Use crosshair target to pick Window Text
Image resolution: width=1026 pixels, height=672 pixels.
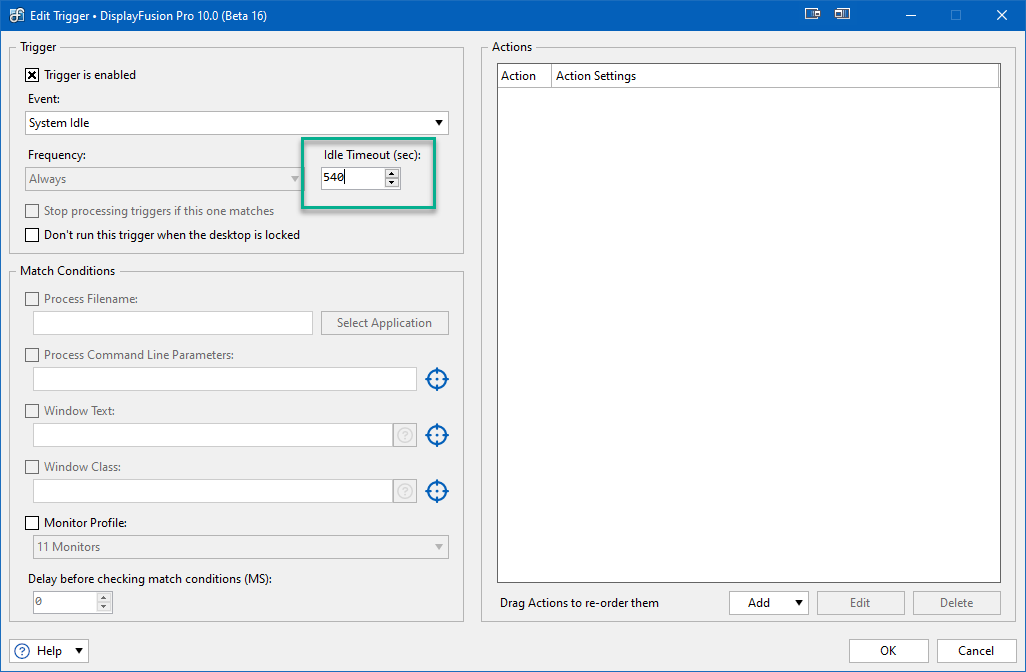click(436, 435)
